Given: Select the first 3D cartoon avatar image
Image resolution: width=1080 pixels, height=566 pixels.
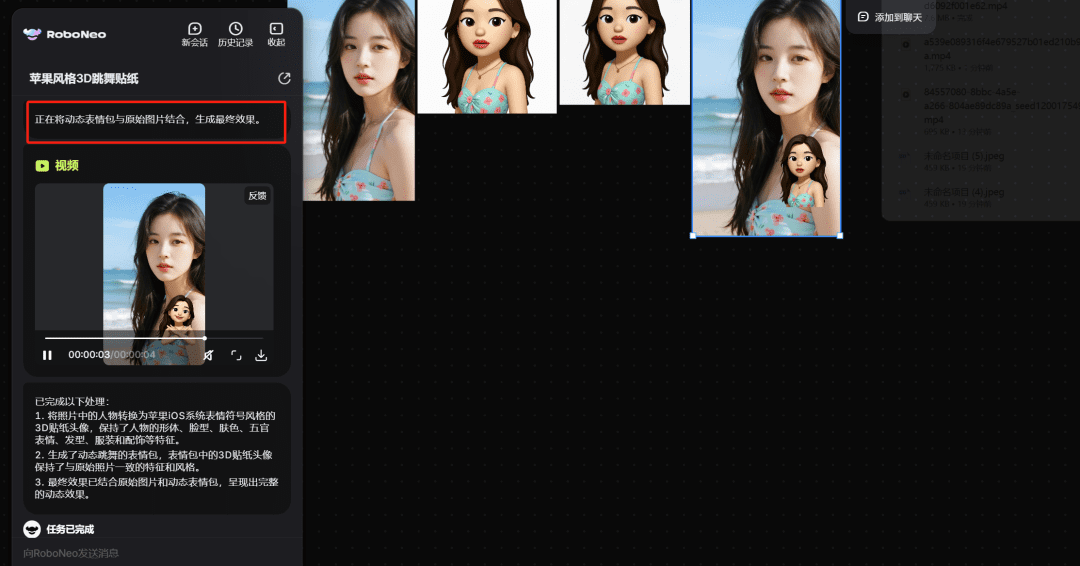Looking at the screenshot, I should pos(487,56).
